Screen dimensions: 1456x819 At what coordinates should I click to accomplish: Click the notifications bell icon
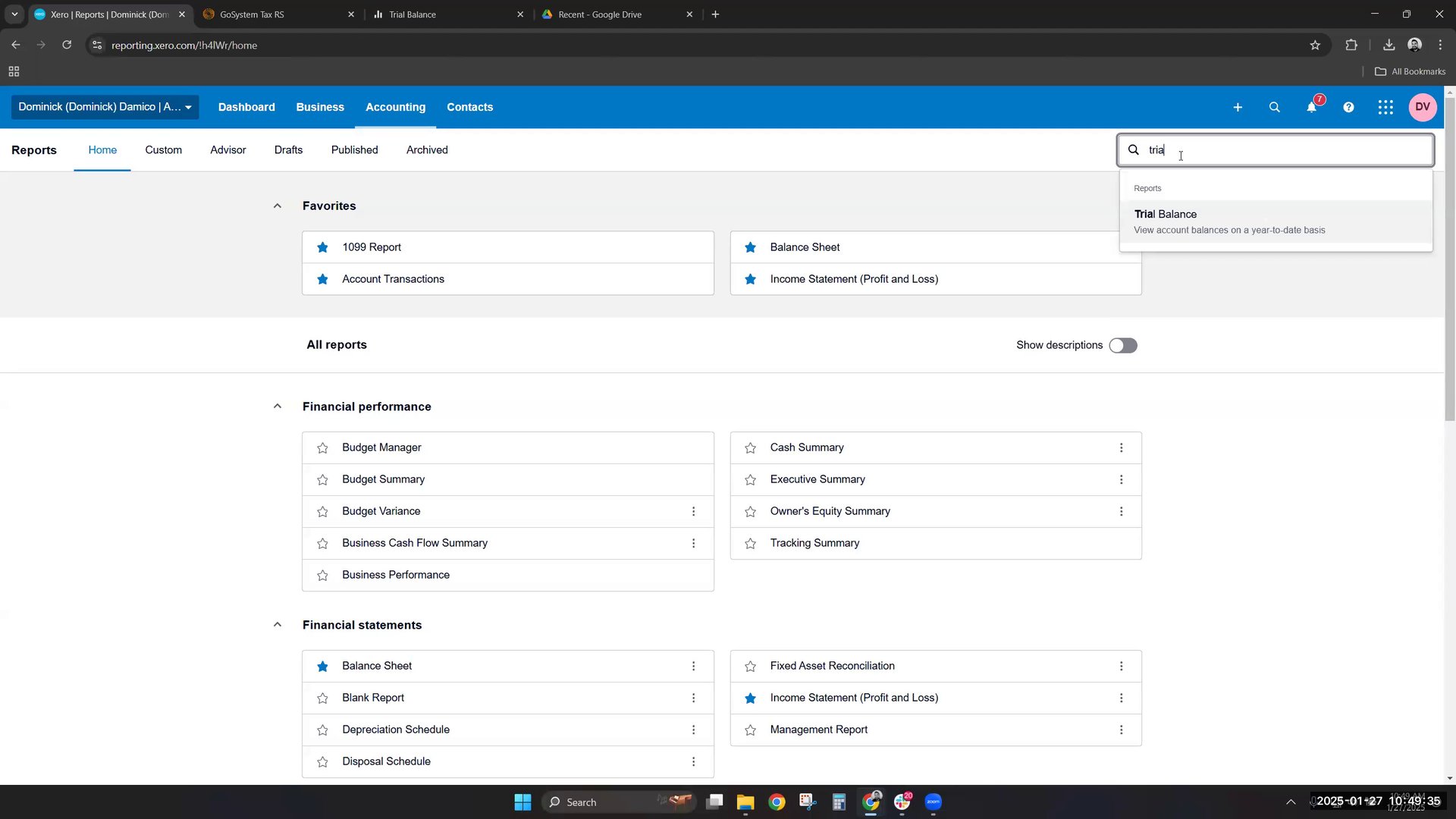1311,107
